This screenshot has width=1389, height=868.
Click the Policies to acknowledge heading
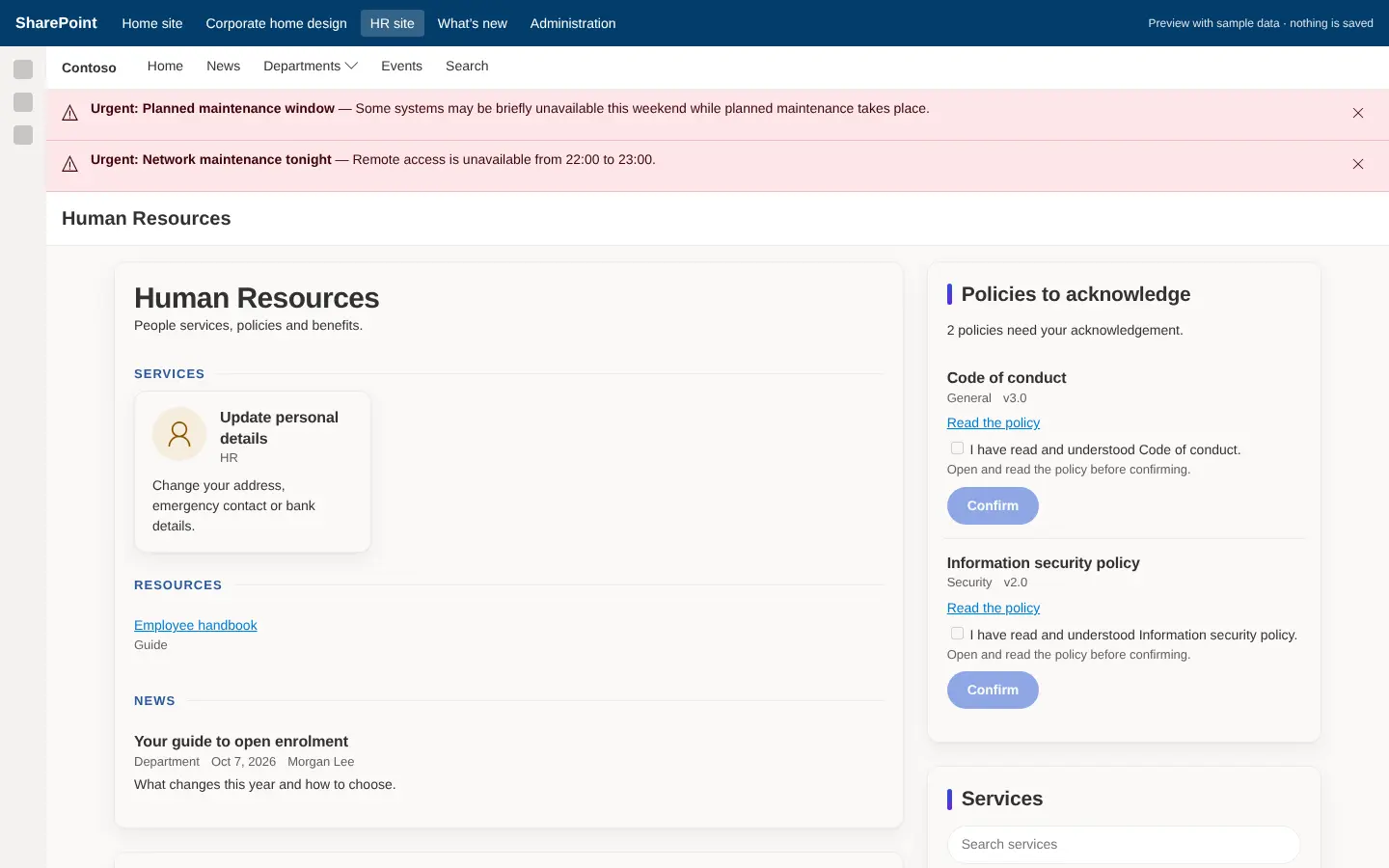tap(1076, 294)
